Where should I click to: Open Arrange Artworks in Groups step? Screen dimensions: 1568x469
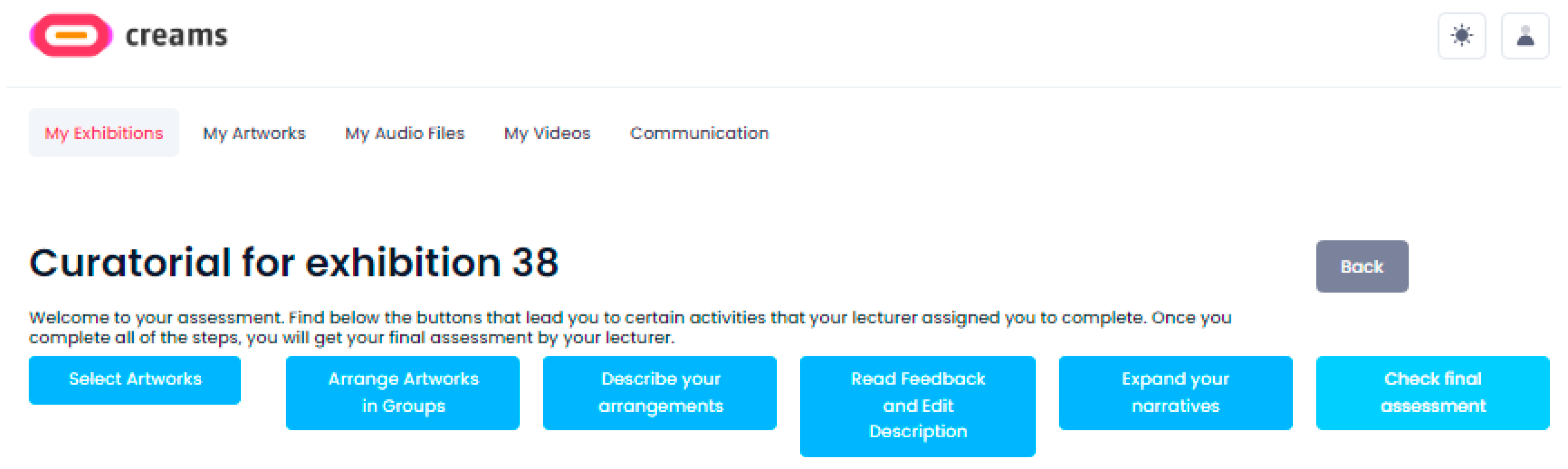[x=402, y=392]
